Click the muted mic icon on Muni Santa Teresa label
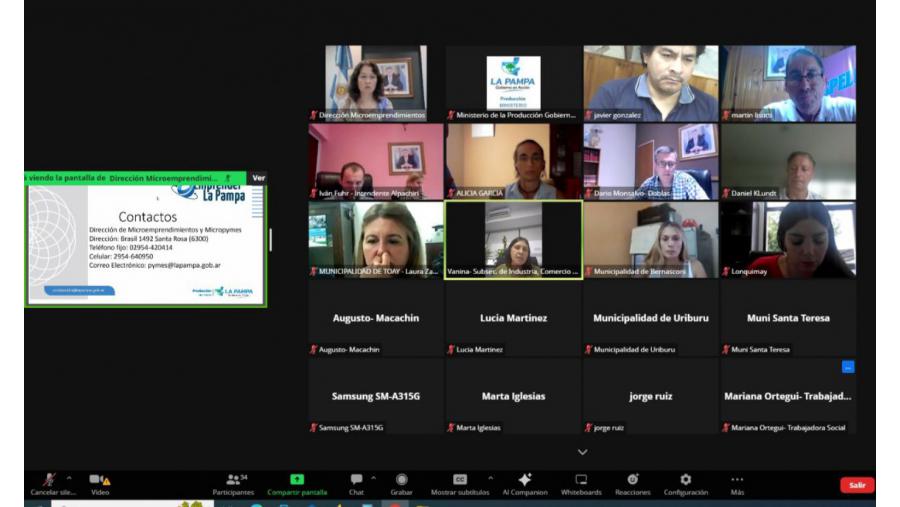900x507 pixels. pos(726,349)
